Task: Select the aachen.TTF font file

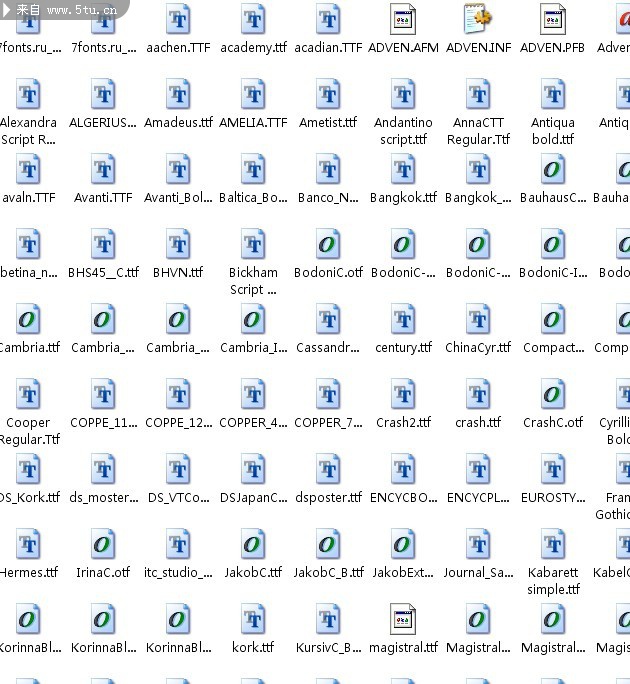Action: [x=178, y=20]
